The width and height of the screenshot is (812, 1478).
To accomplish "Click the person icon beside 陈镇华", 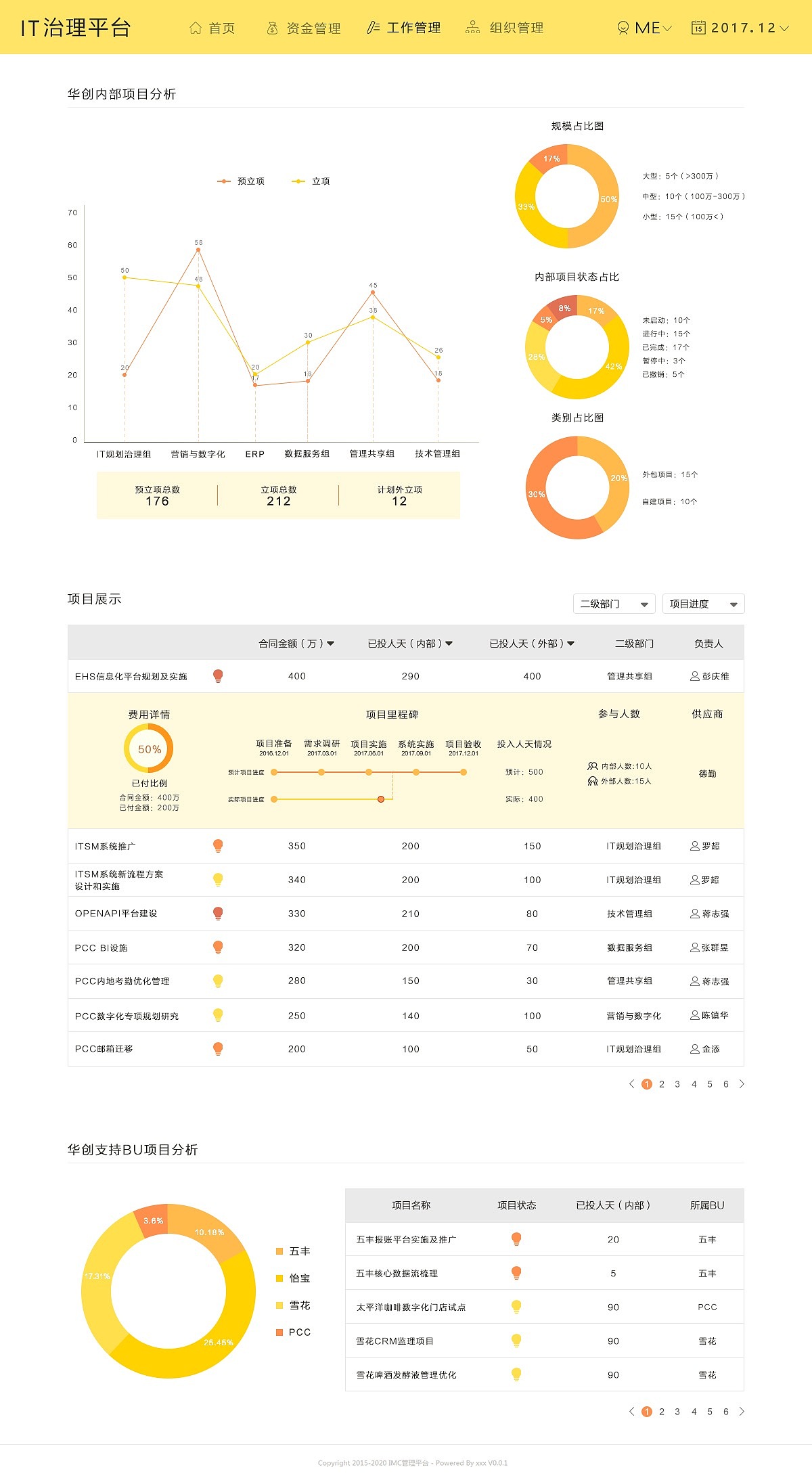I will click(694, 1015).
